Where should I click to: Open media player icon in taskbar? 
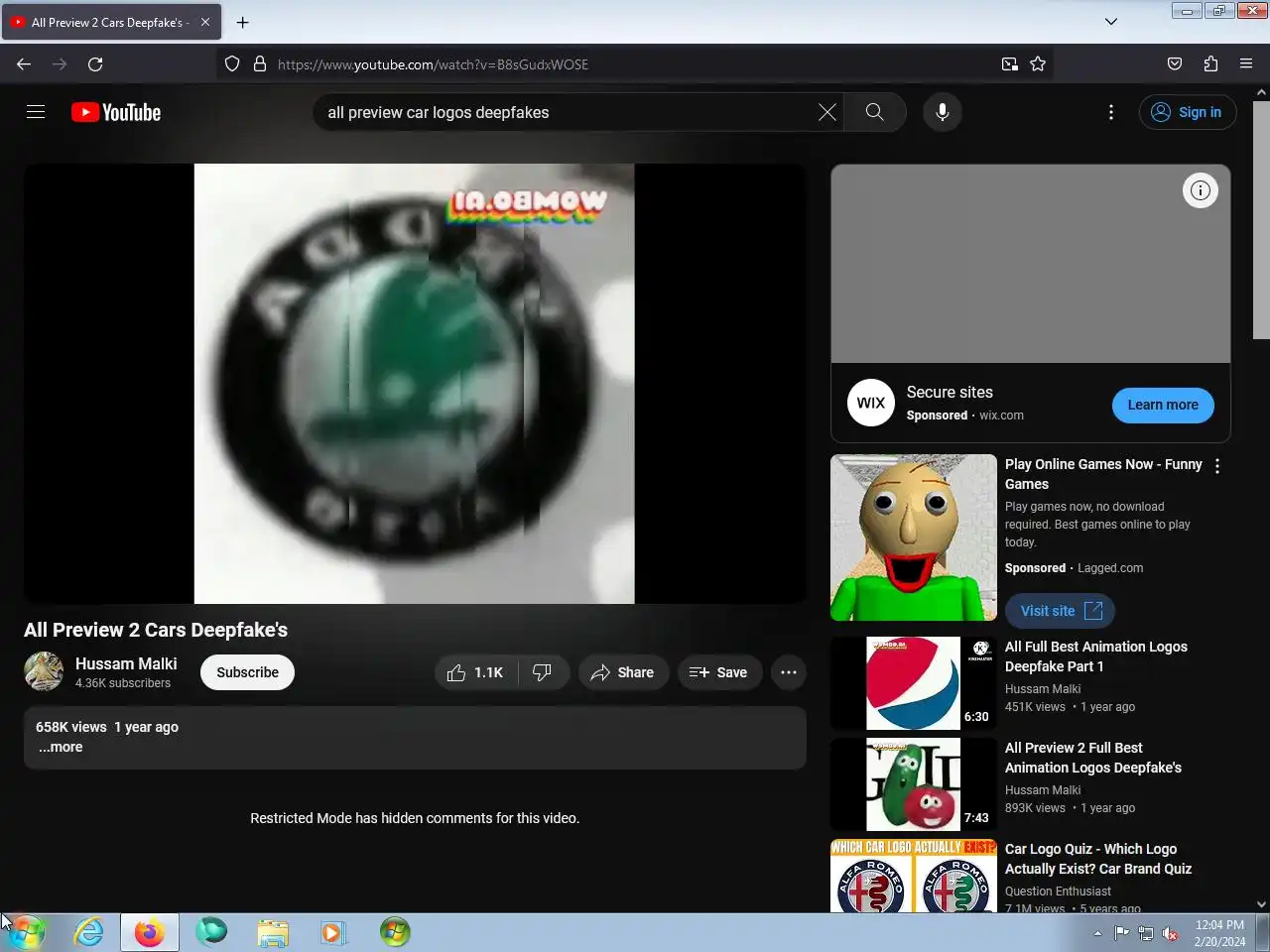click(333, 932)
